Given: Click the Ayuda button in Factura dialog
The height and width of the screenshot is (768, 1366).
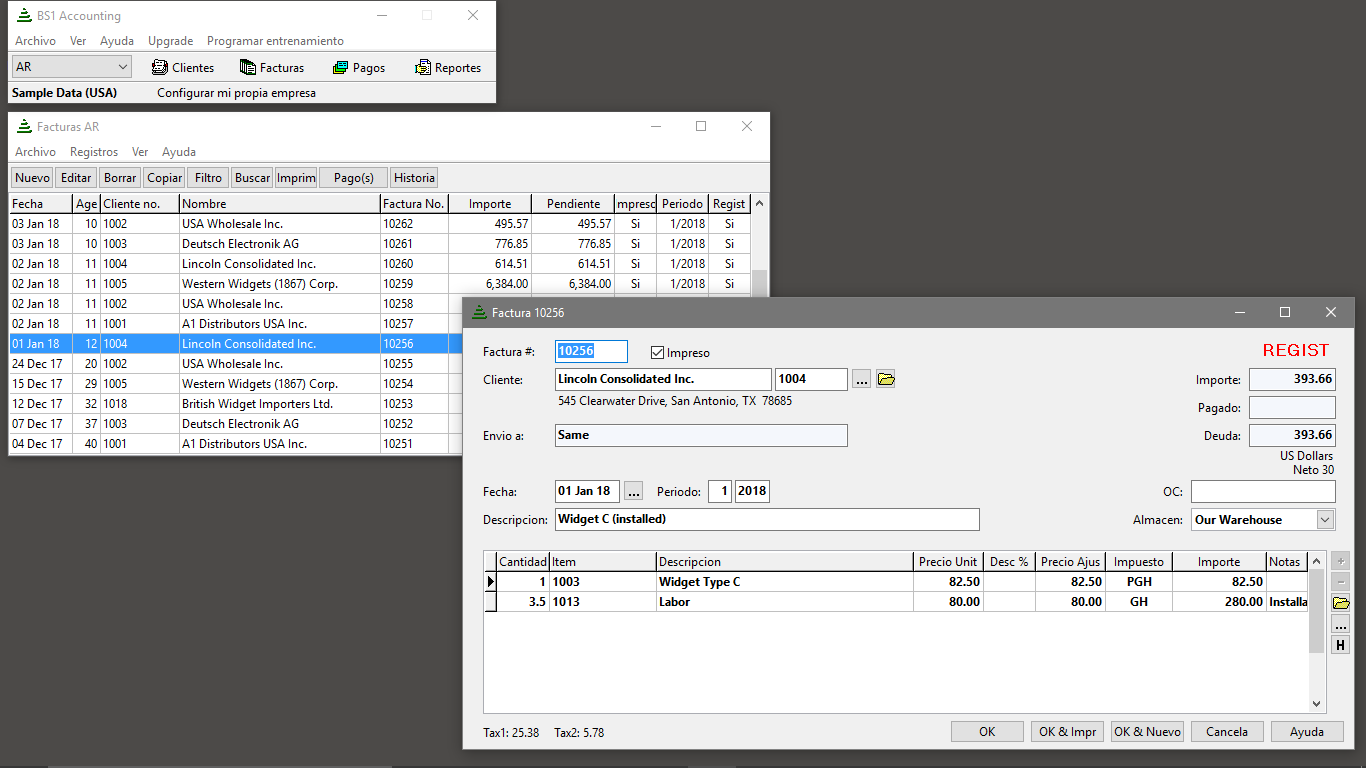Looking at the screenshot, I should click(1307, 732).
